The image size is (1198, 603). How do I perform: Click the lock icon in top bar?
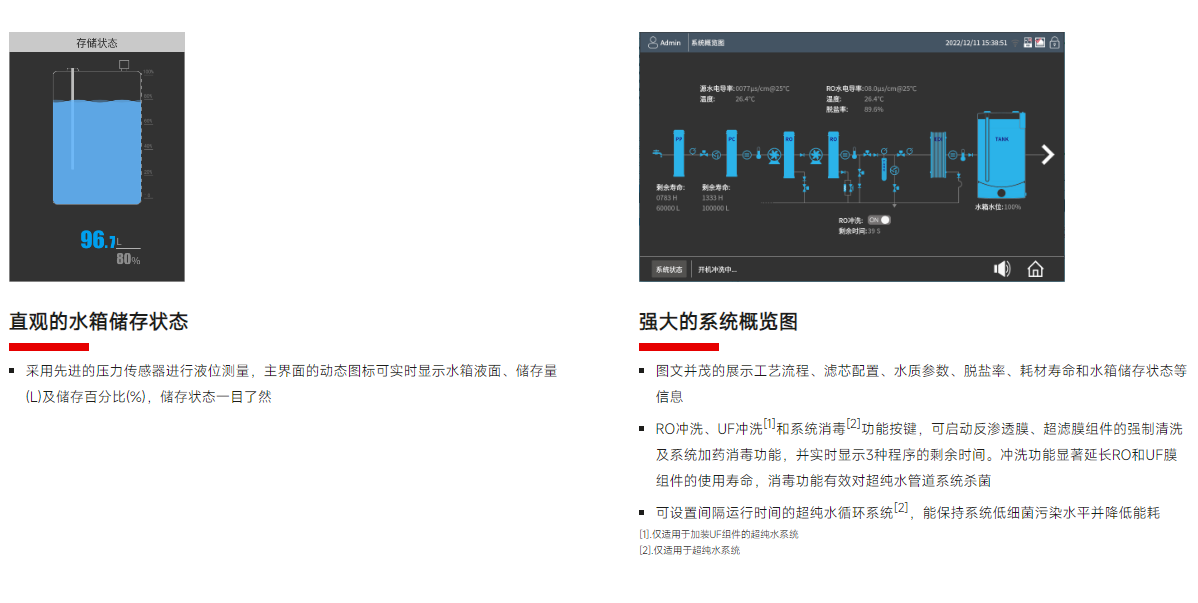pos(1054,43)
